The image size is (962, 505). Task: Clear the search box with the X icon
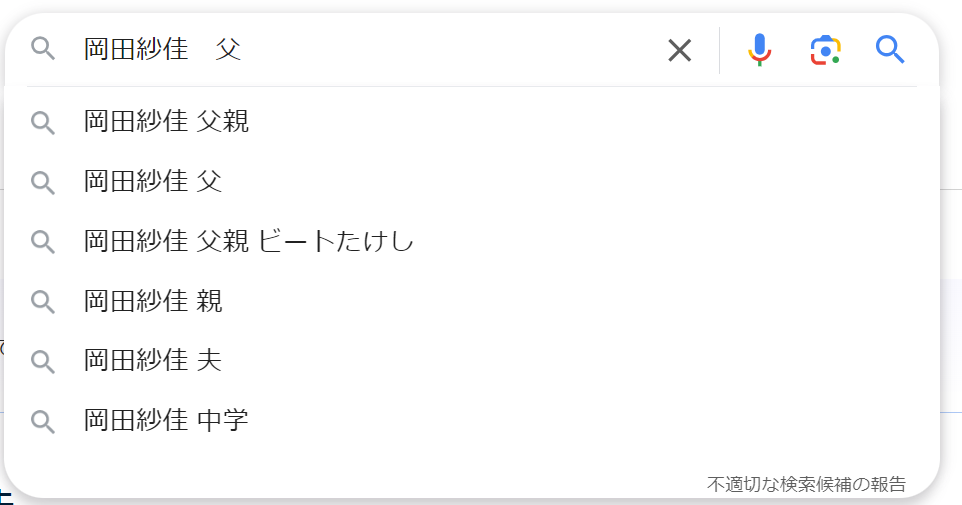(679, 50)
